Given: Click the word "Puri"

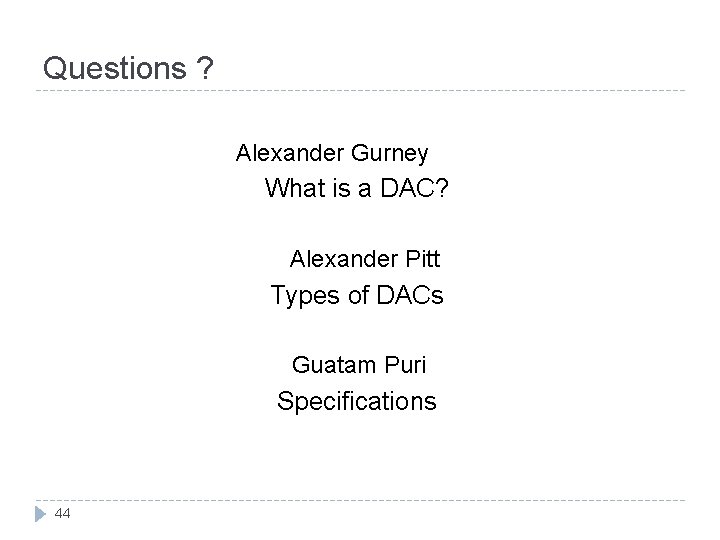Looking at the screenshot, I should click(x=404, y=365).
